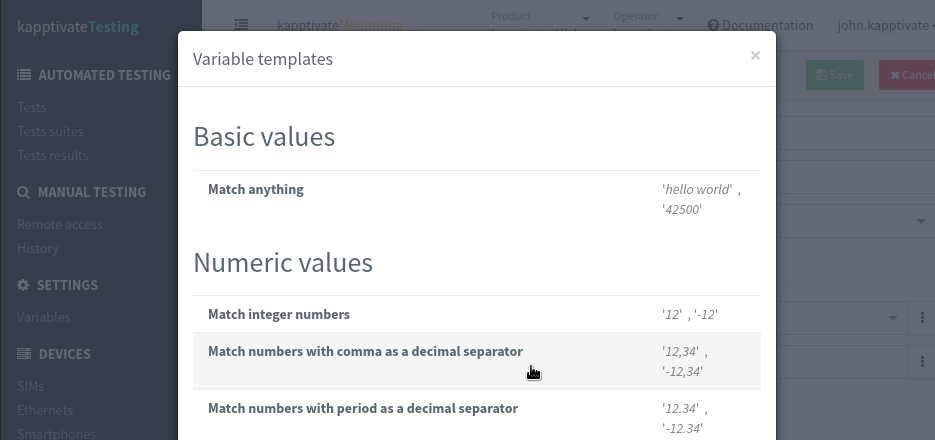
Task: Click the Manual Testing magnifier icon
Action: tap(24, 192)
